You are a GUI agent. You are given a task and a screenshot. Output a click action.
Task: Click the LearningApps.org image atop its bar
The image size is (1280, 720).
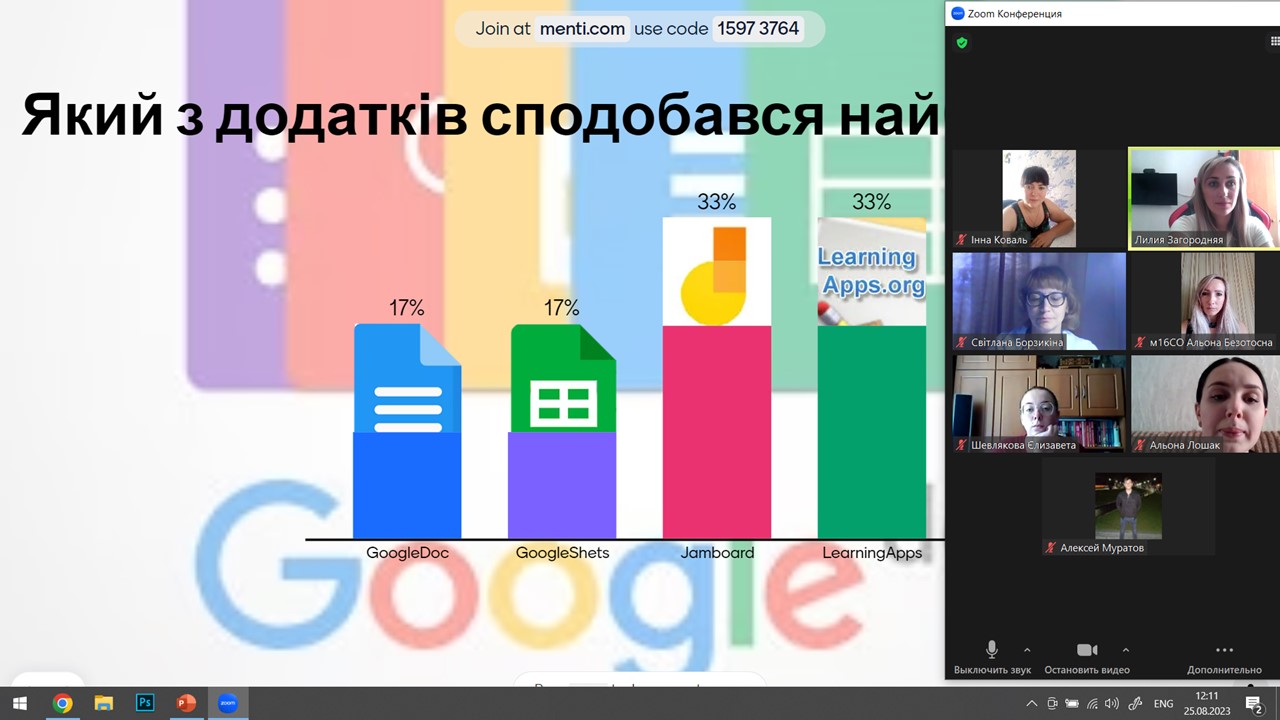tap(872, 272)
